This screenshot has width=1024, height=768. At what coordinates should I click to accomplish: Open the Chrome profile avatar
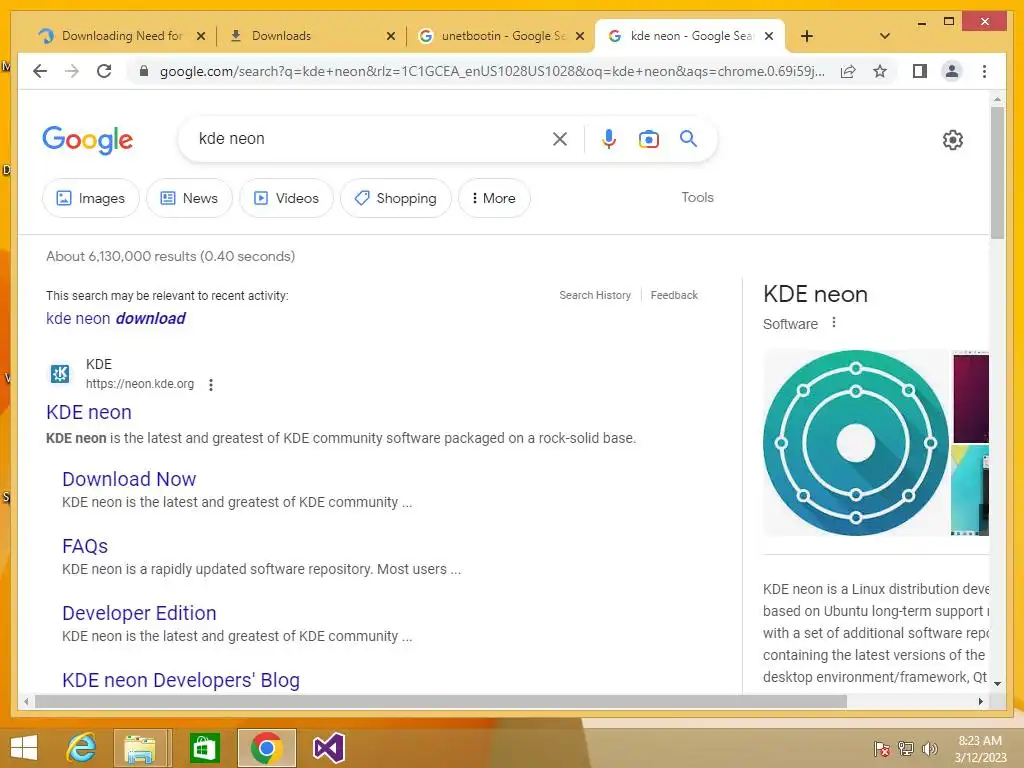[952, 71]
